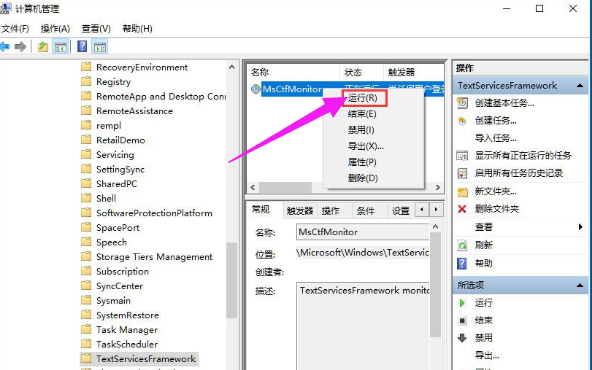Click the details pane scrollbar up arrow

tap(435, 227)
